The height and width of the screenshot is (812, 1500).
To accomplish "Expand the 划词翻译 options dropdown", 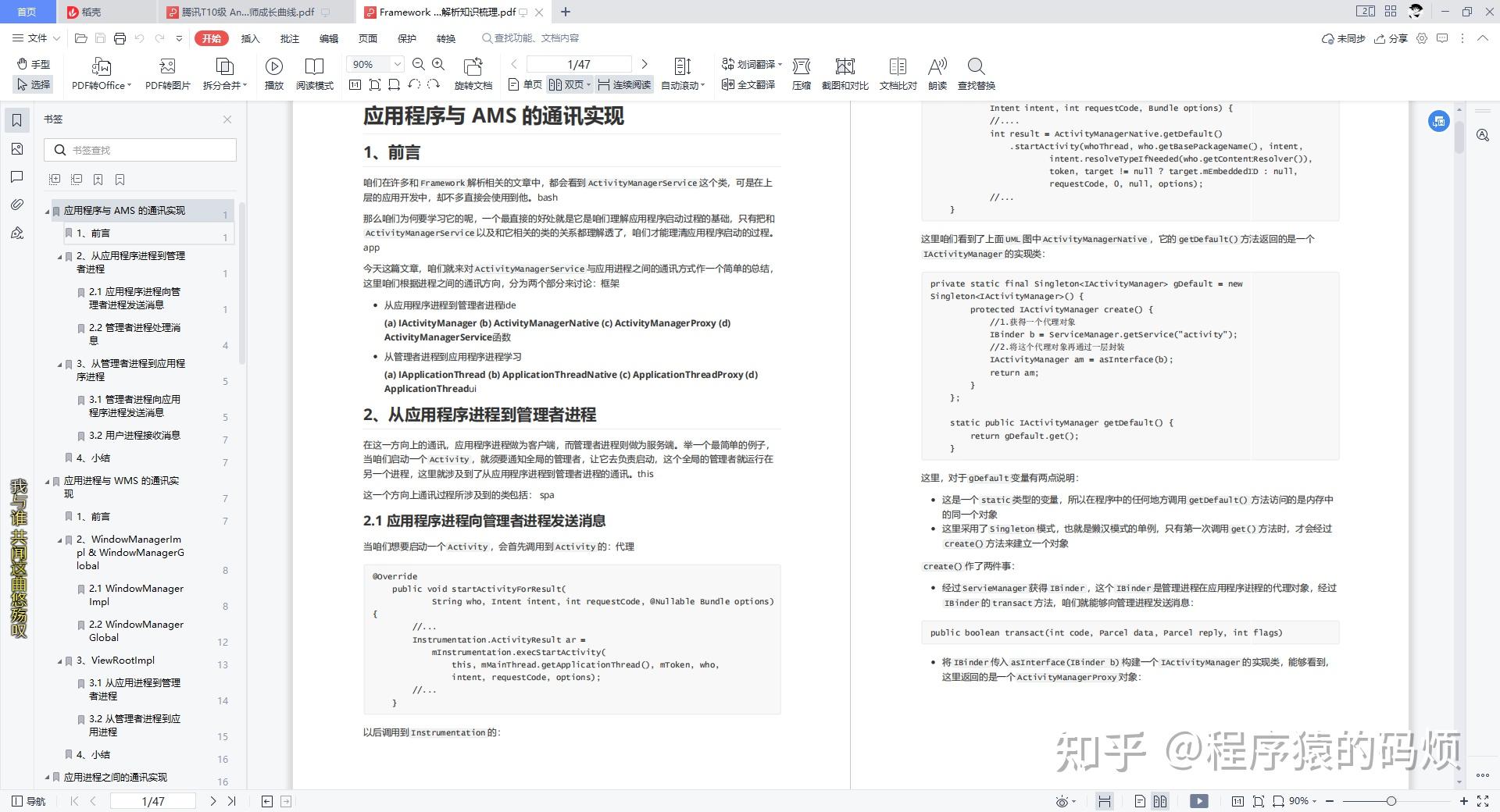I will 781,64.
